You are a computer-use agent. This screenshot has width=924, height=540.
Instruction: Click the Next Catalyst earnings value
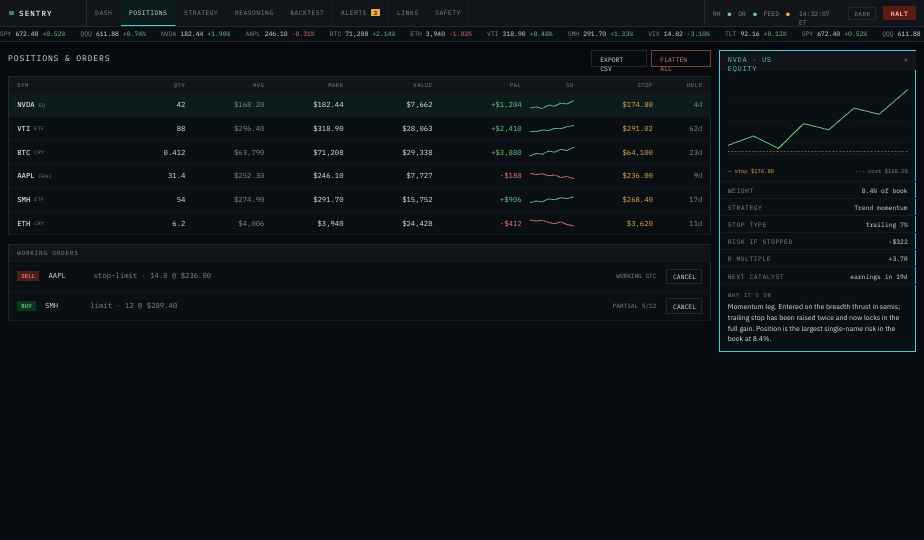click(x=878, y=276)
